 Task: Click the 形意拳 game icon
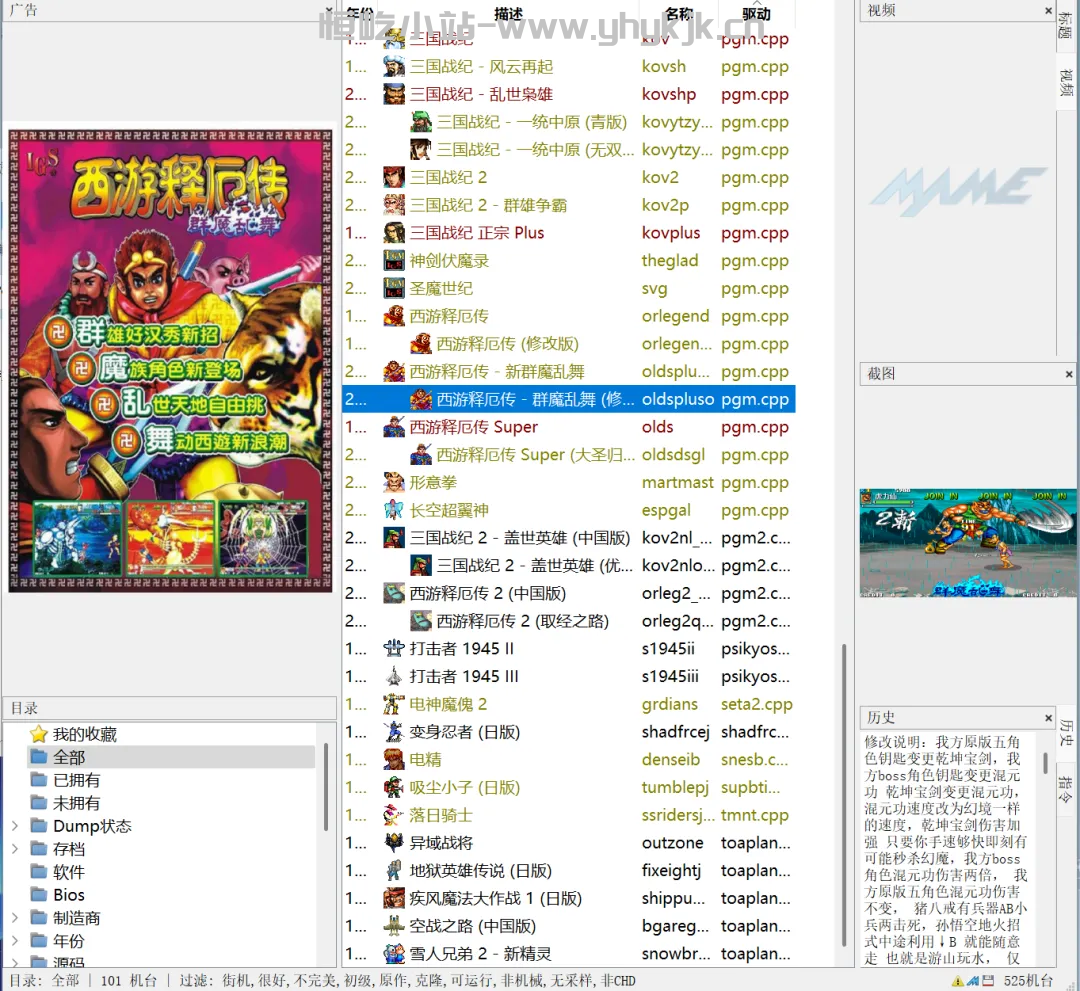click(394, 482)
